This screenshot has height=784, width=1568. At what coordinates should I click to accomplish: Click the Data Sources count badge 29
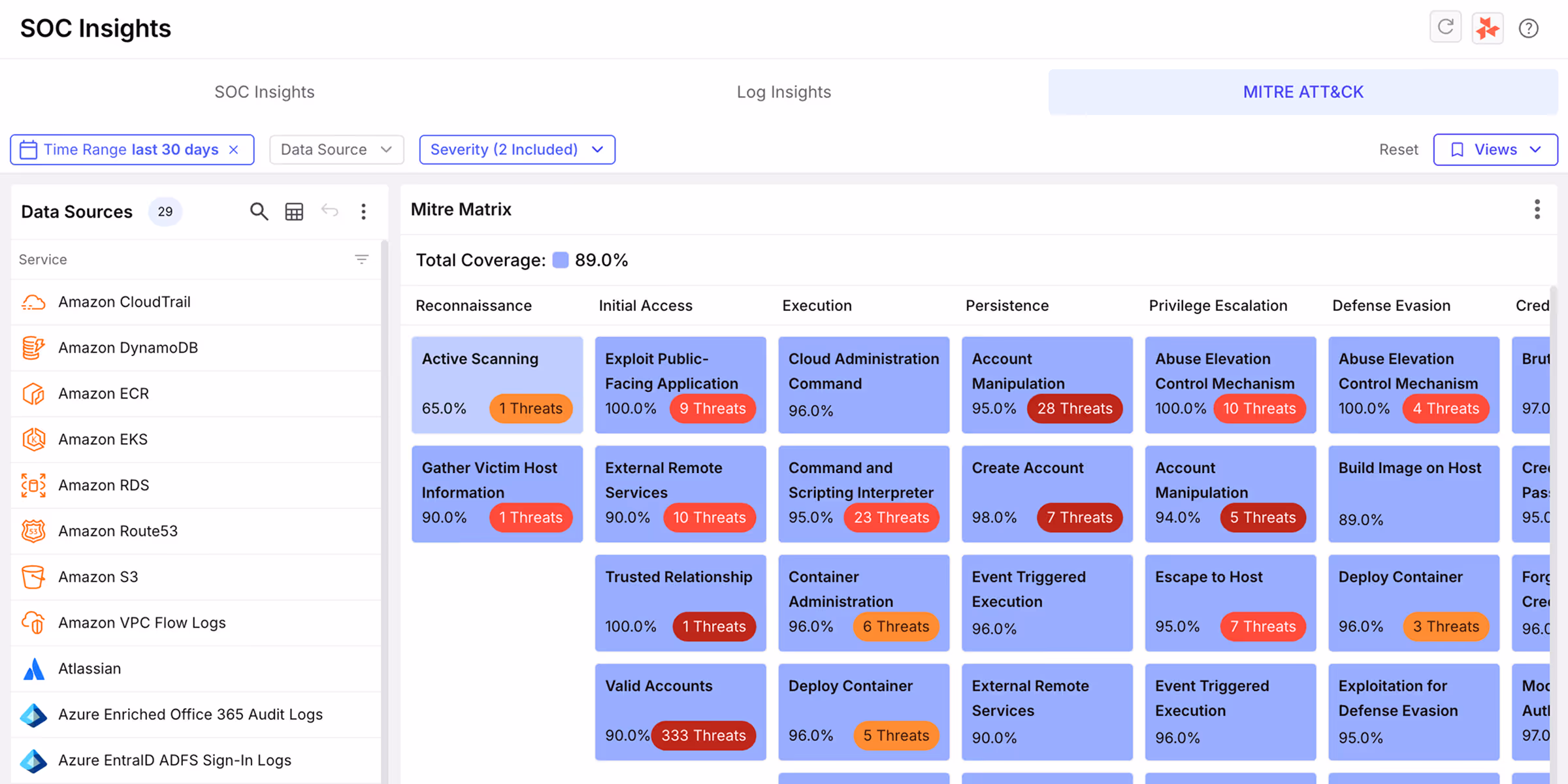(165, 212)
